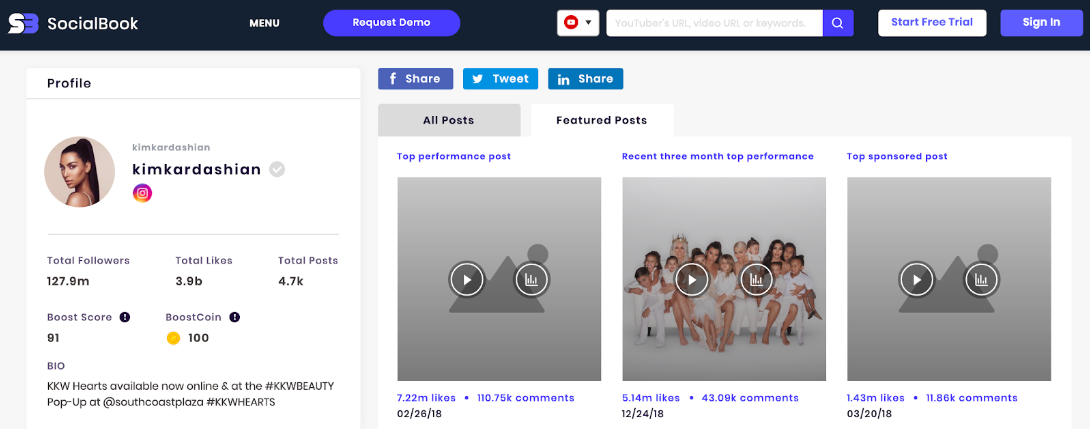Share profile on LinkedIn

coord(585,79)
